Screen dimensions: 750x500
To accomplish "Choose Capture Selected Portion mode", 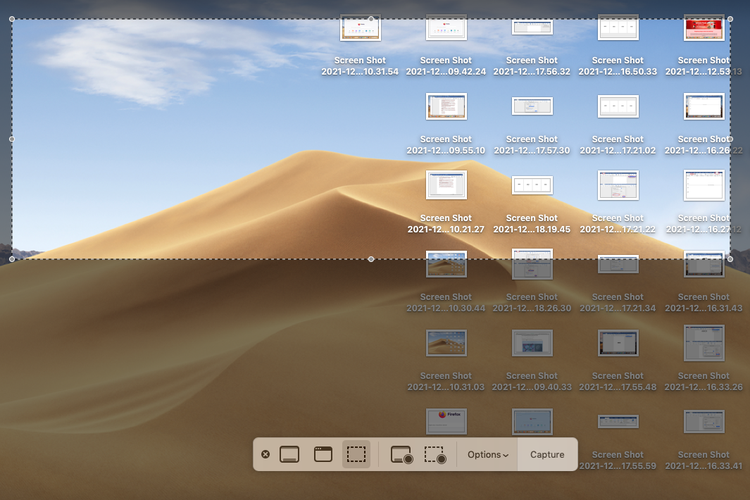I will tap(356, 454).
